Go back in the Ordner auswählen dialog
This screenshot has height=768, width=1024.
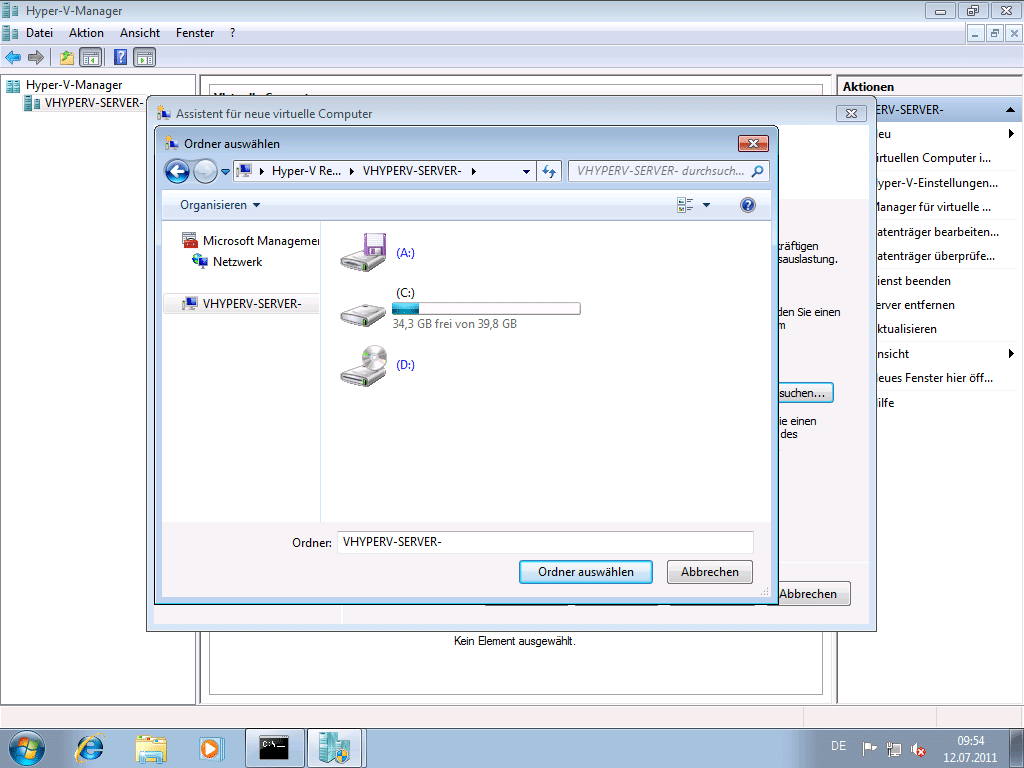pyautogui.click(x=177, y=171)
